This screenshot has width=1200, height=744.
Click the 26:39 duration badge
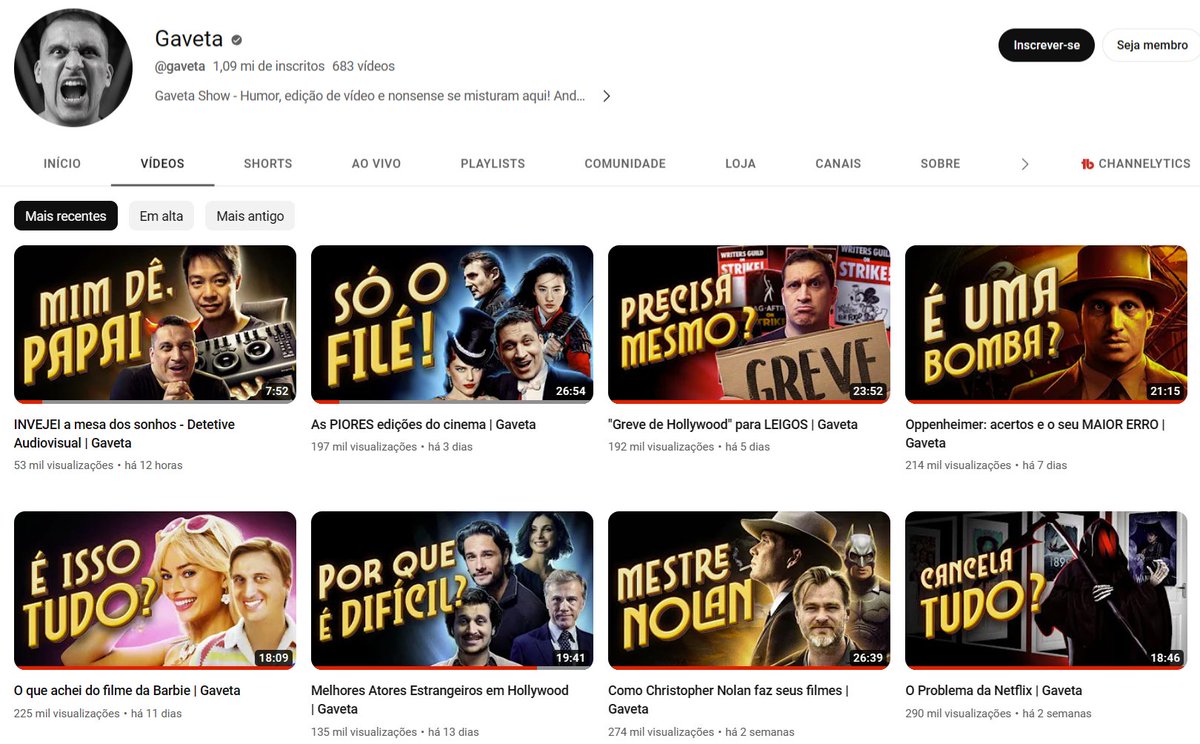(868, 658)
